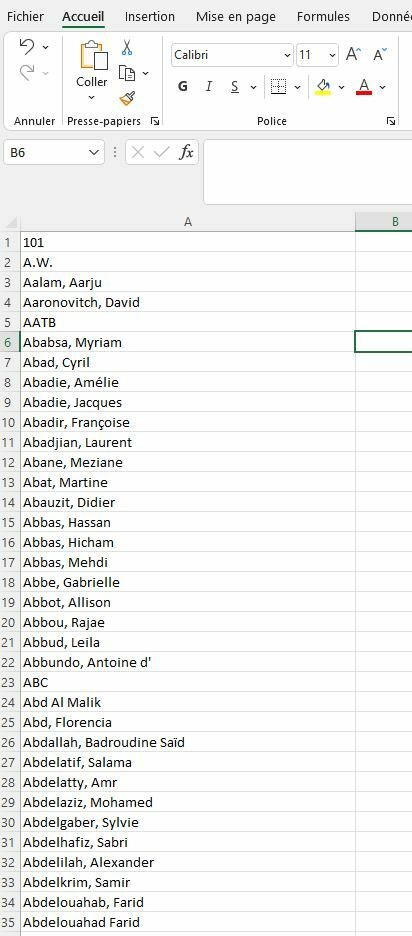Click the Coller paste clipboard icon

tap(93, 56)
